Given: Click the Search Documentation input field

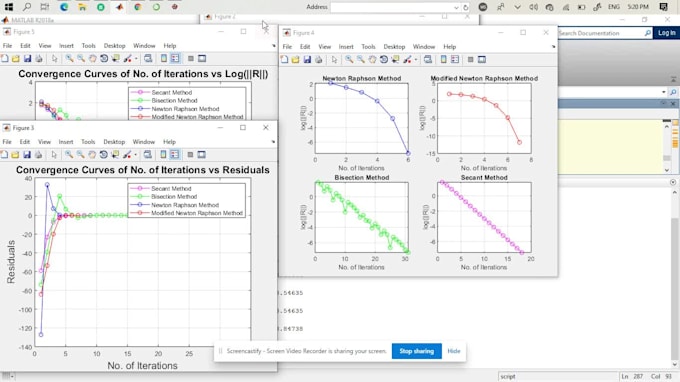Looking at the screenshot, I should [601, 33].
